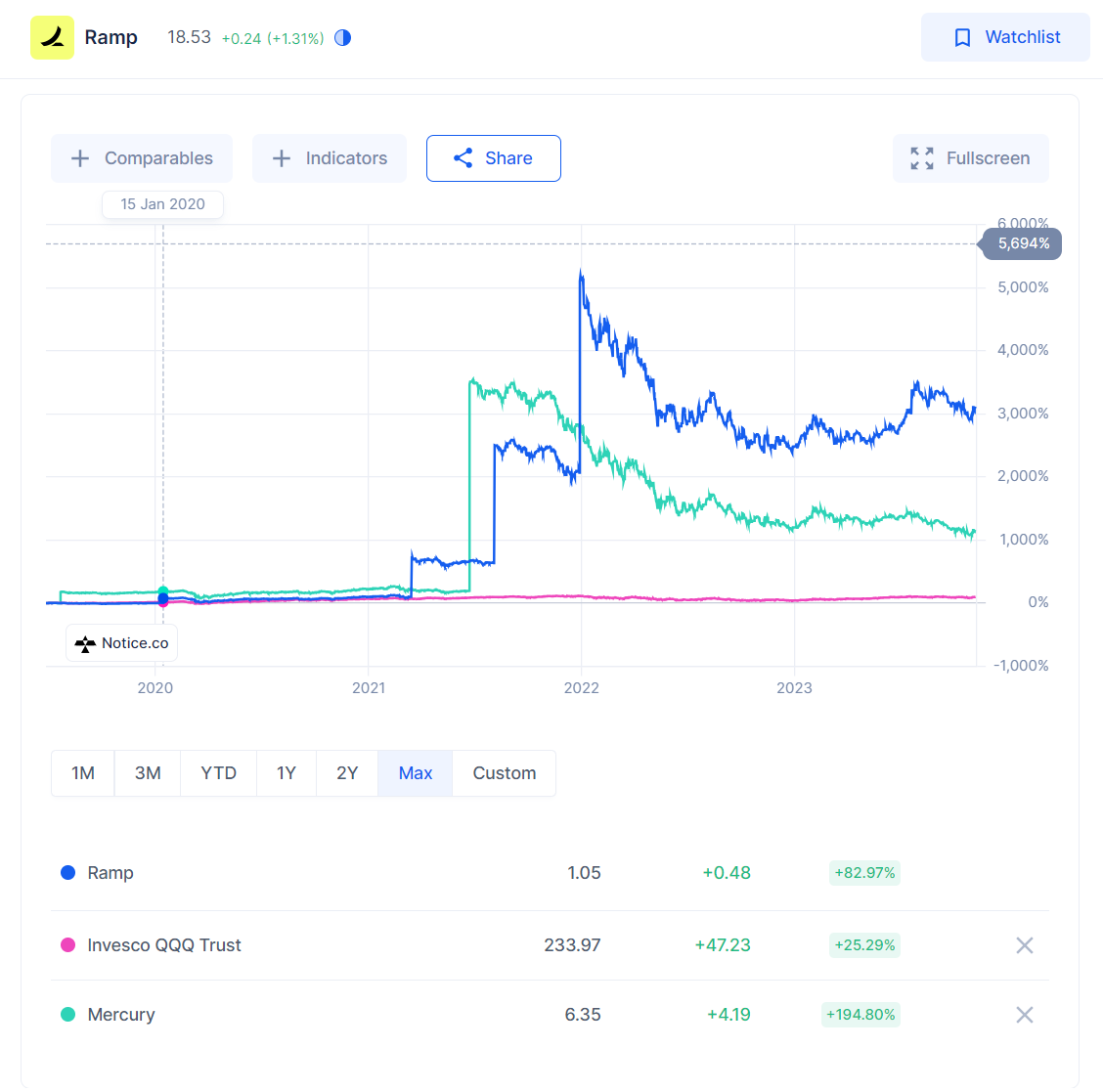Click the Invesco change +47.23
Image resolution: width=1103 pixels, height=1092 pixels.
723,945
